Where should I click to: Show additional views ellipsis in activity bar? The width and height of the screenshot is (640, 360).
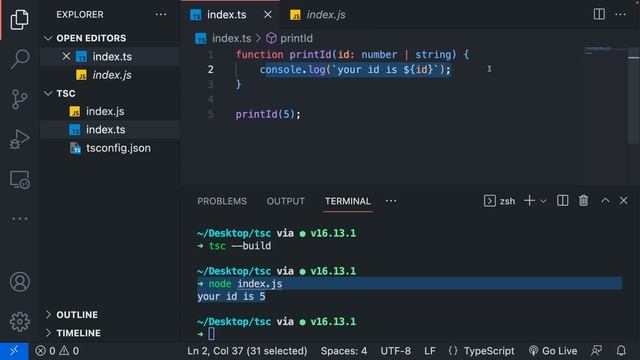point(19,219)
